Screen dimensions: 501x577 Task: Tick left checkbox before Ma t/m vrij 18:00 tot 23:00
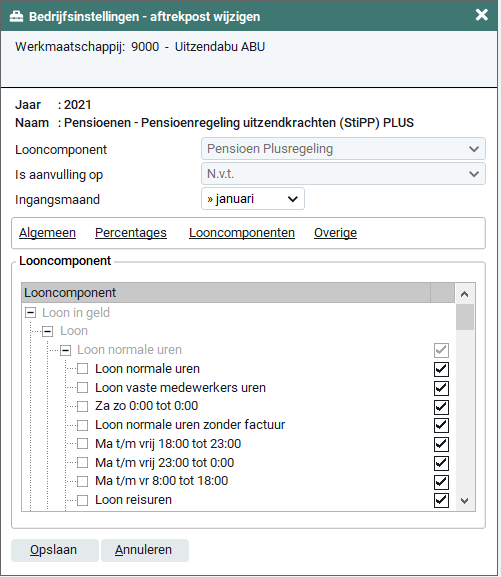82,444
